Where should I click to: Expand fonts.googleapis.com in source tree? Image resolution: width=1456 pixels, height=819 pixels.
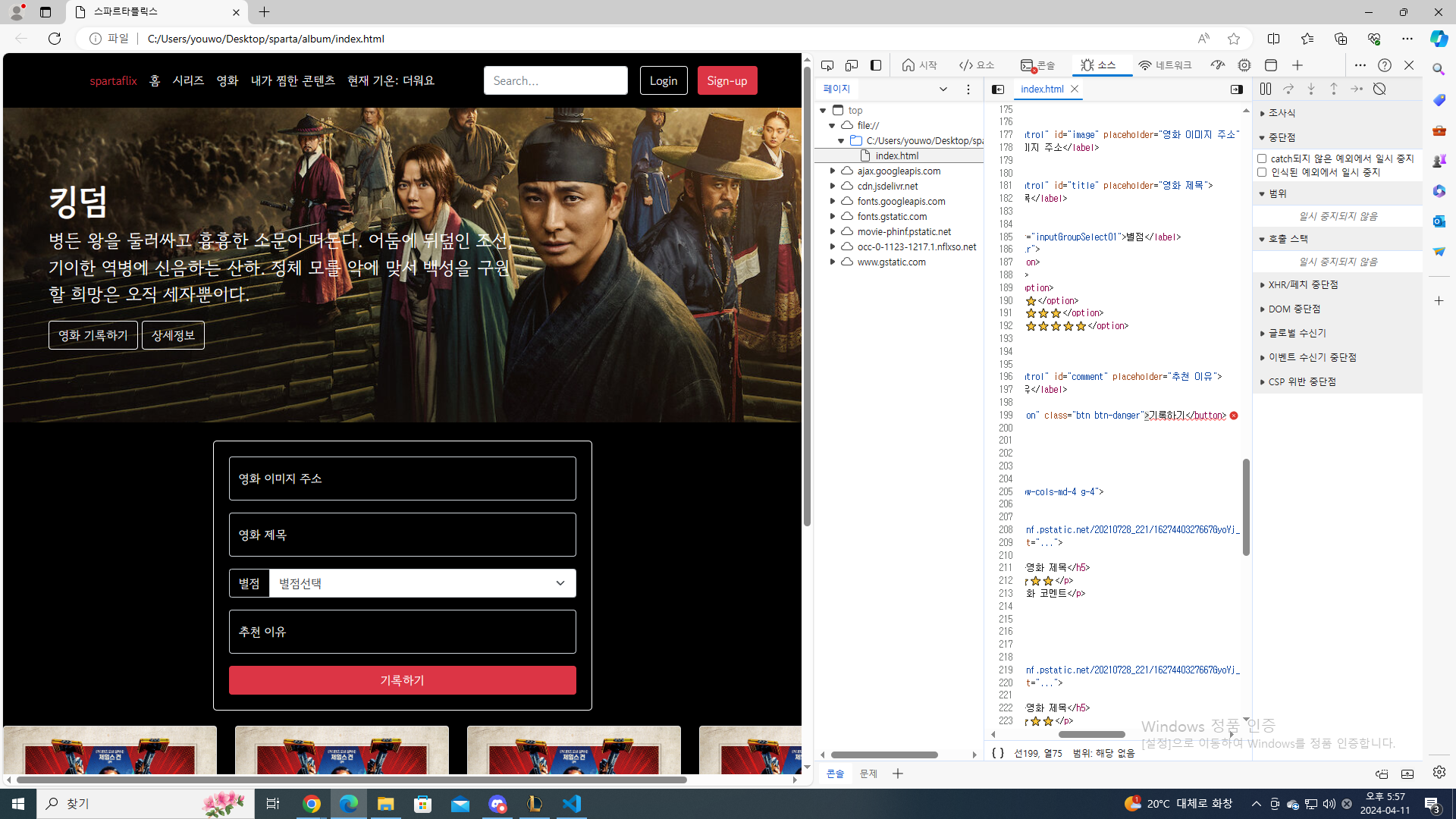tap(833, 202)
